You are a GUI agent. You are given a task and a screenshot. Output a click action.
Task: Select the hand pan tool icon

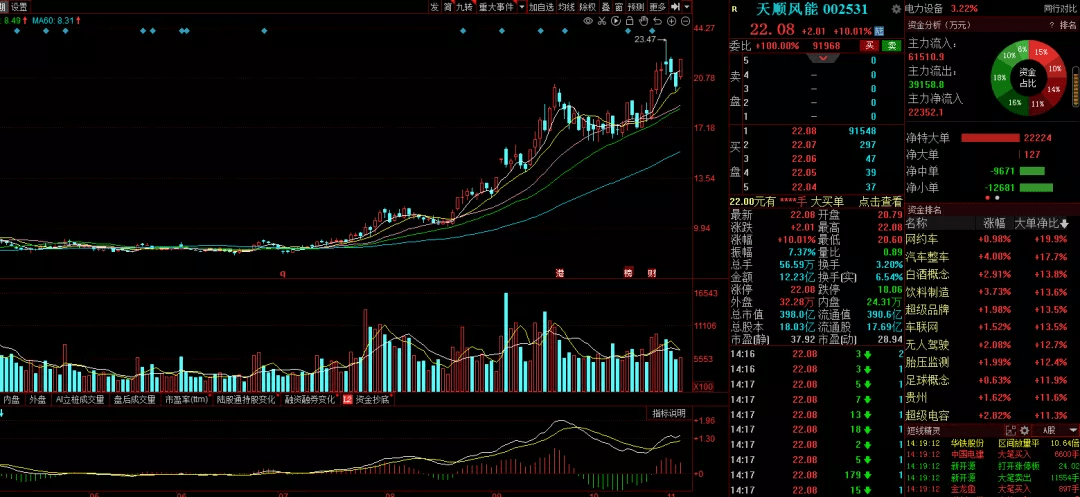(x=643, y=21)
